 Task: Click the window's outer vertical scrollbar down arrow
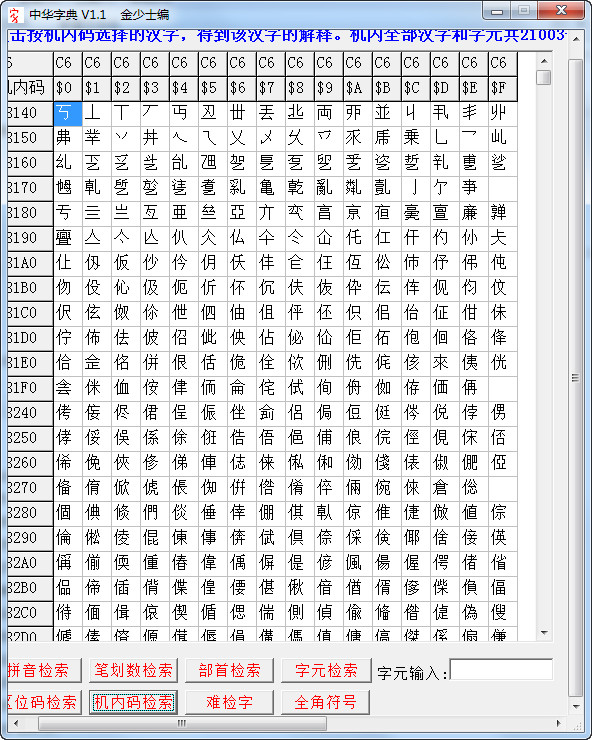coord(576,706)
